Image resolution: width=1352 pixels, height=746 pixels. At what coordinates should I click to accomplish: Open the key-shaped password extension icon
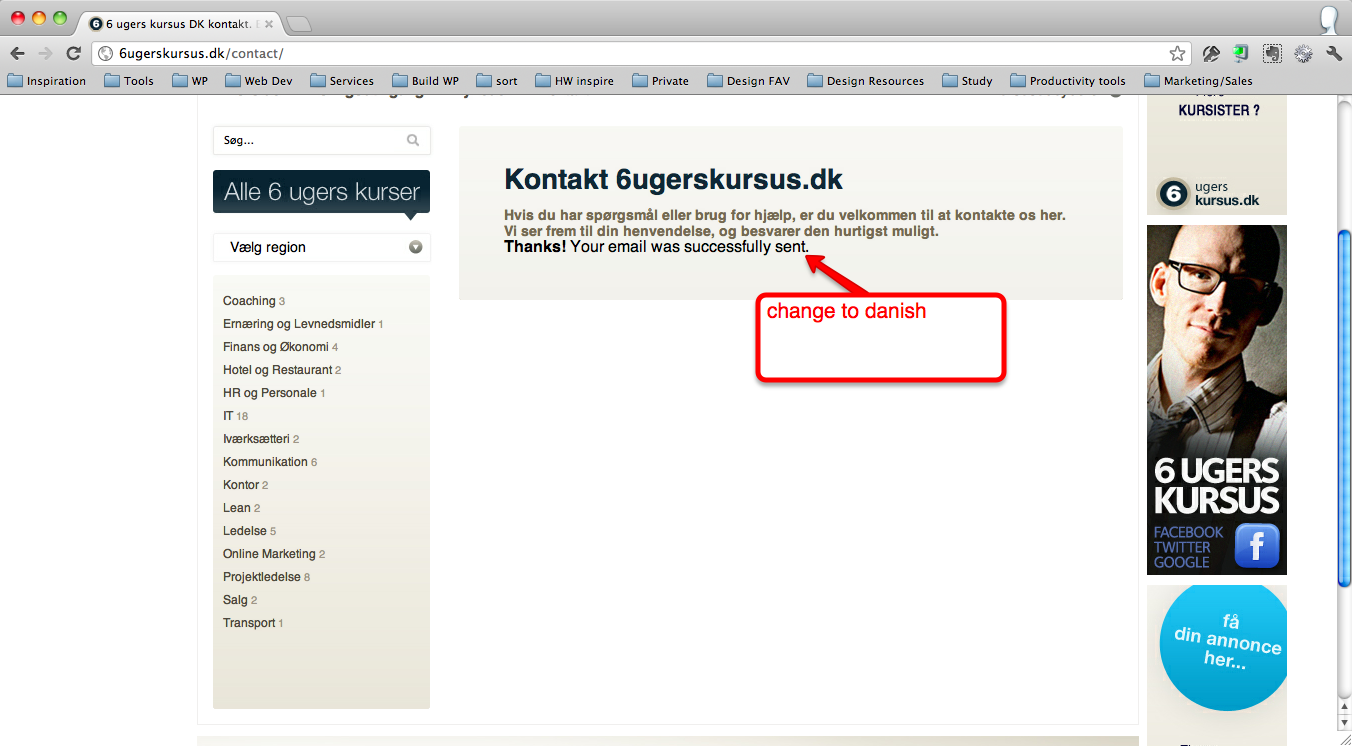1211,53
